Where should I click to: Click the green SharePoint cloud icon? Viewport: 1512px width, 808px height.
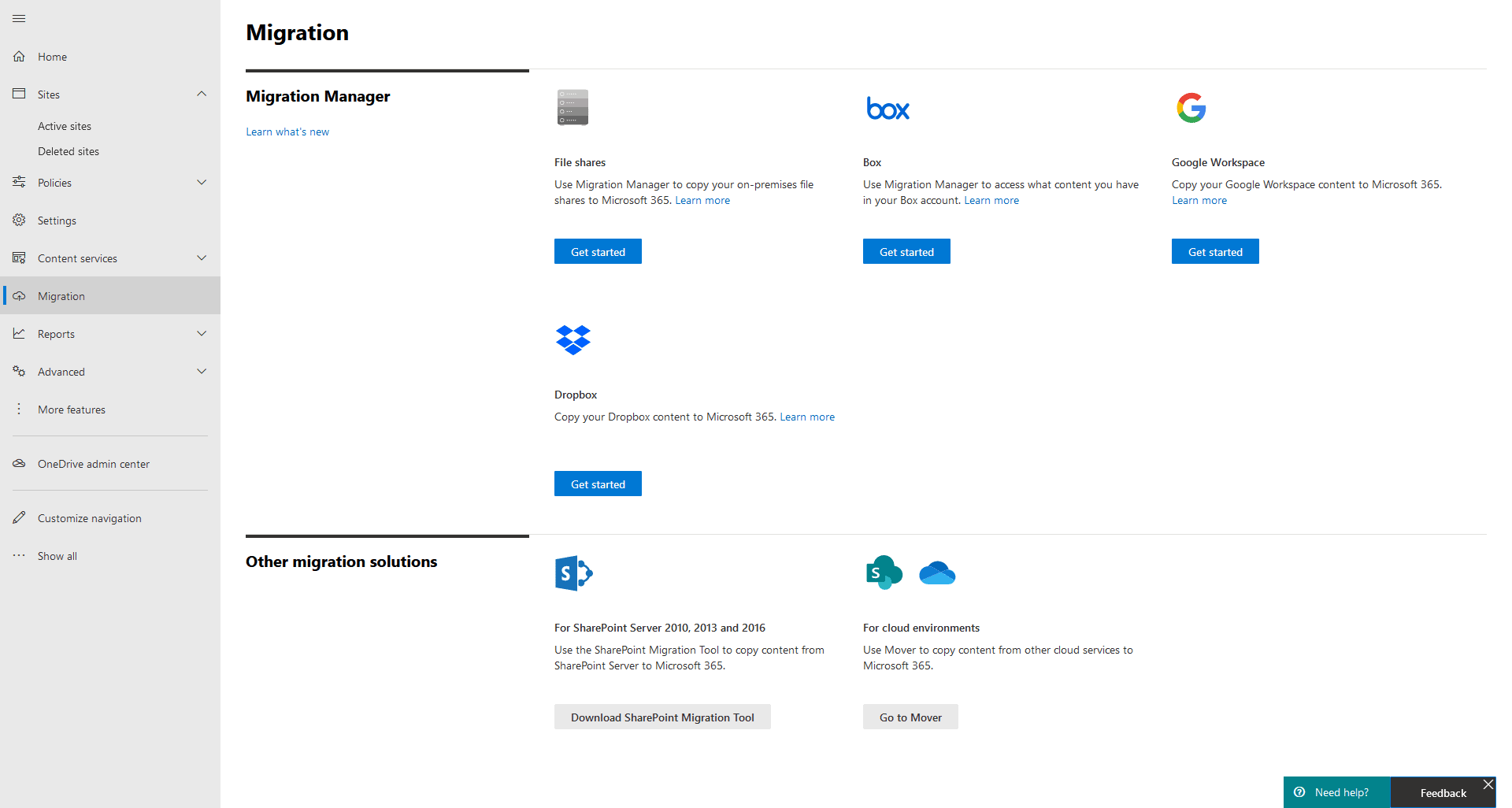coord(884,573)
